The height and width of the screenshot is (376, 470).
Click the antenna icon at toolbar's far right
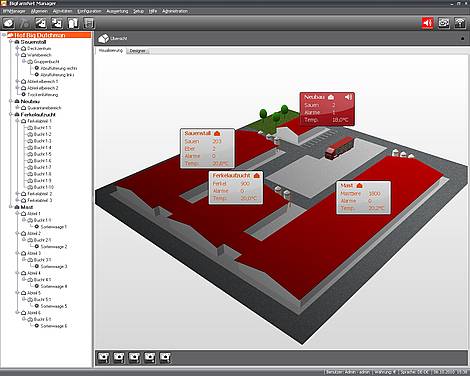coord(460,23)
